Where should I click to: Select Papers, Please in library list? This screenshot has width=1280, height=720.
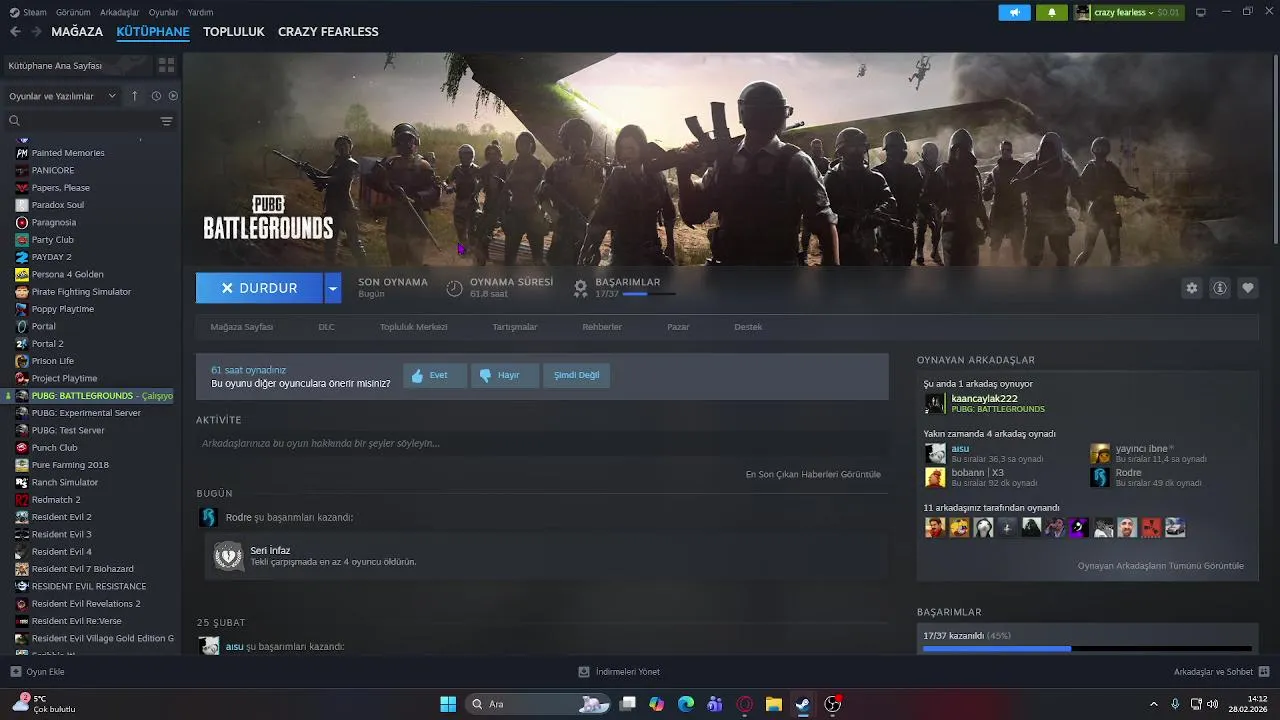coord(60,188)
